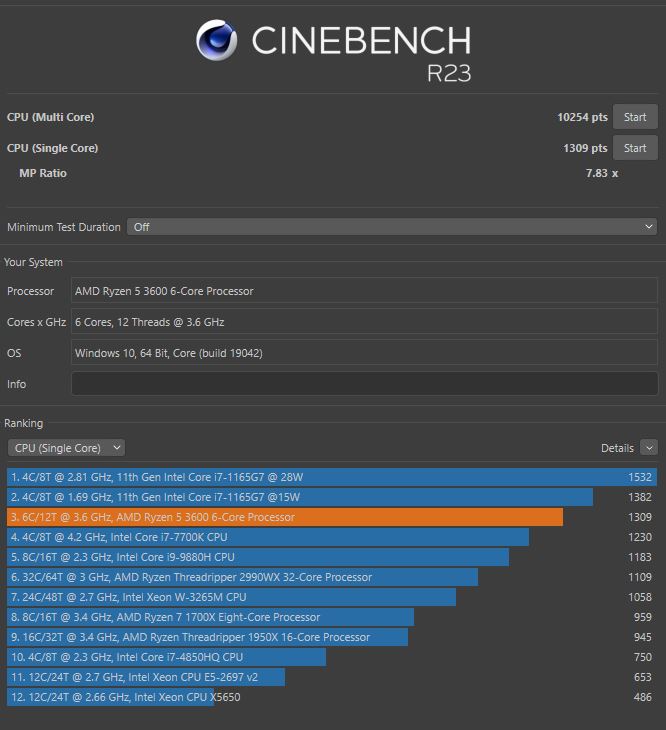The image size is (666, 730).
Task: Click the MP Ratio label
Action: pos(43,173)
